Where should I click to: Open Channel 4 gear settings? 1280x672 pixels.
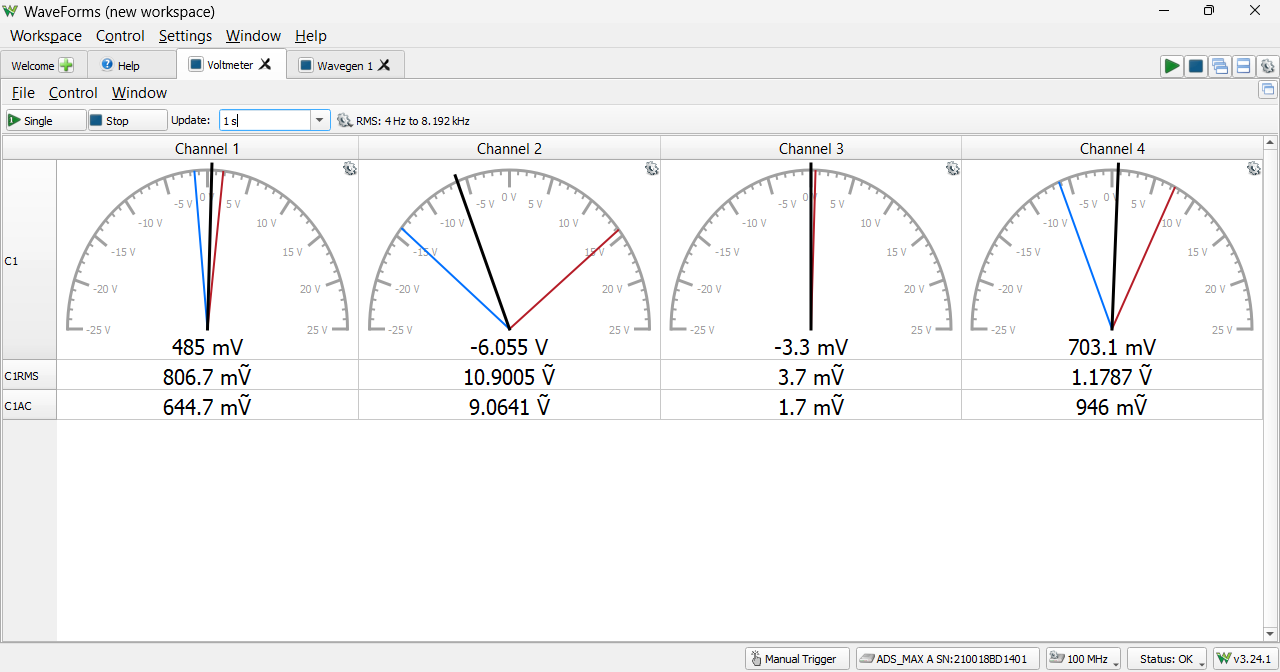[1253, 169]
